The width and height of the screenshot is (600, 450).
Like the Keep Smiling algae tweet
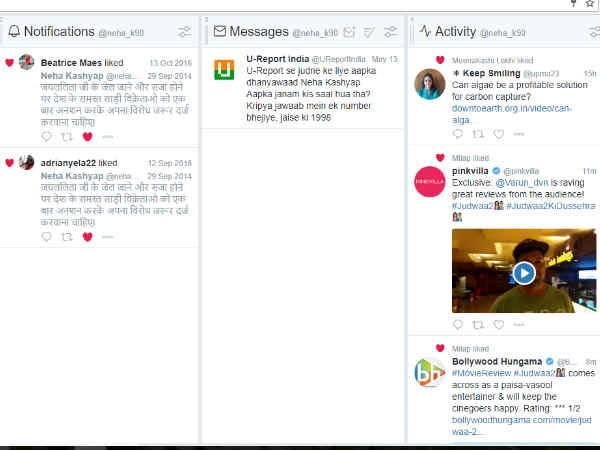[x=499, y=134]
